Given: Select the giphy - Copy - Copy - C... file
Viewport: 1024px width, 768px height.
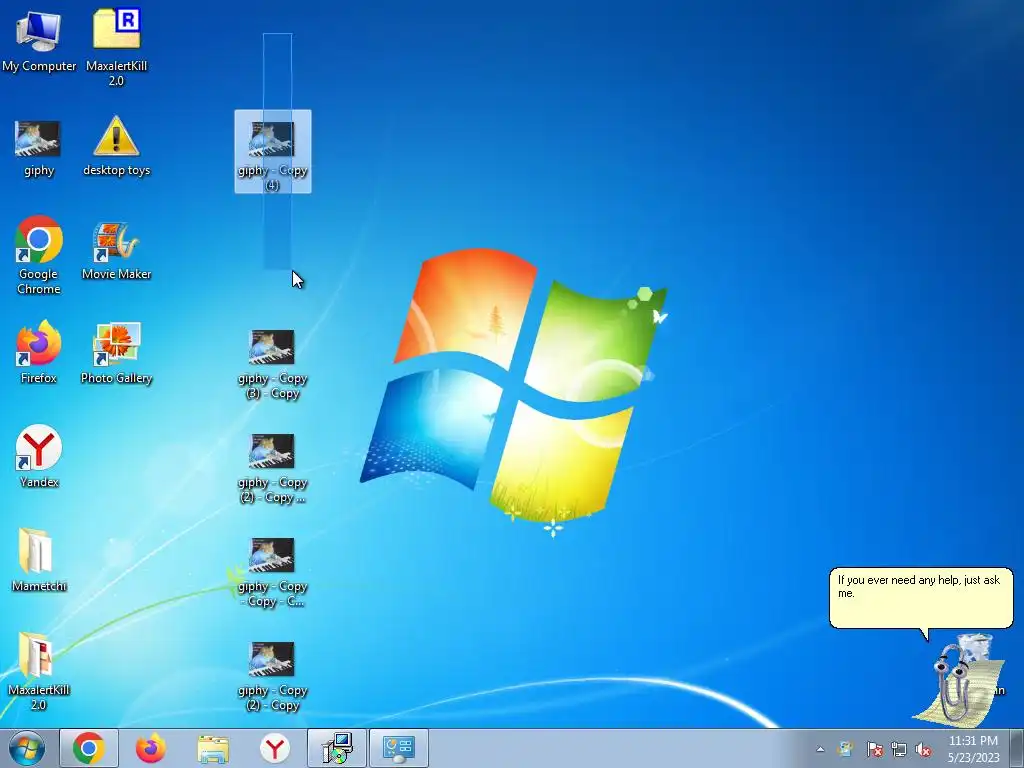Looking at the screenshot, I should 272,573.
